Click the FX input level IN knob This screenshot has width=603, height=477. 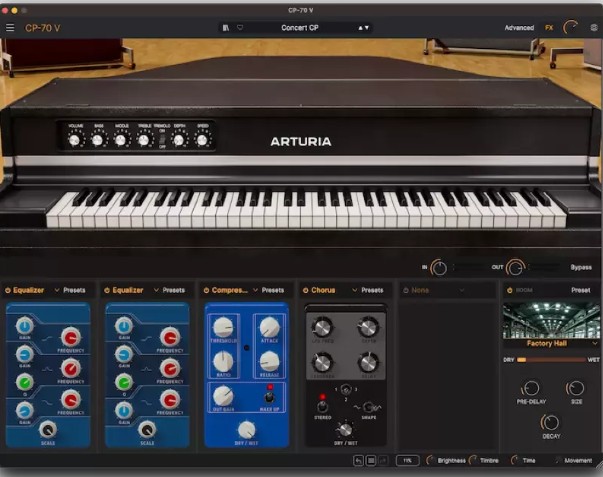[x=438, y=267]
